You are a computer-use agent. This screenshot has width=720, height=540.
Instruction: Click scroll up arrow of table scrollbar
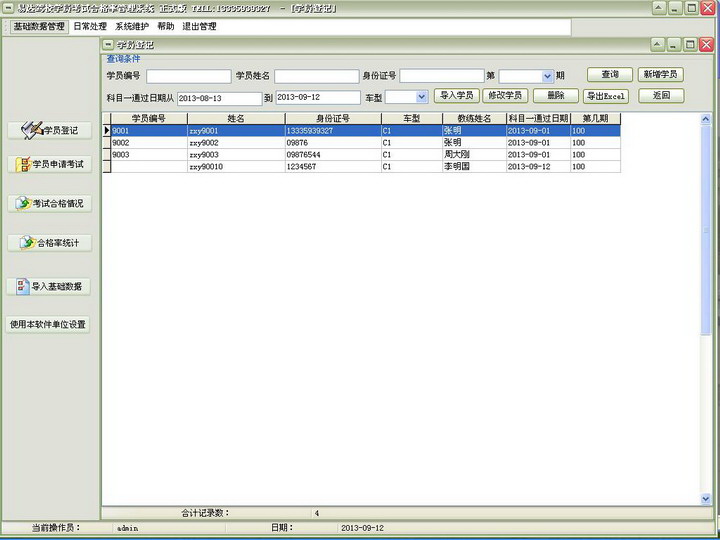tap(706, 119)
